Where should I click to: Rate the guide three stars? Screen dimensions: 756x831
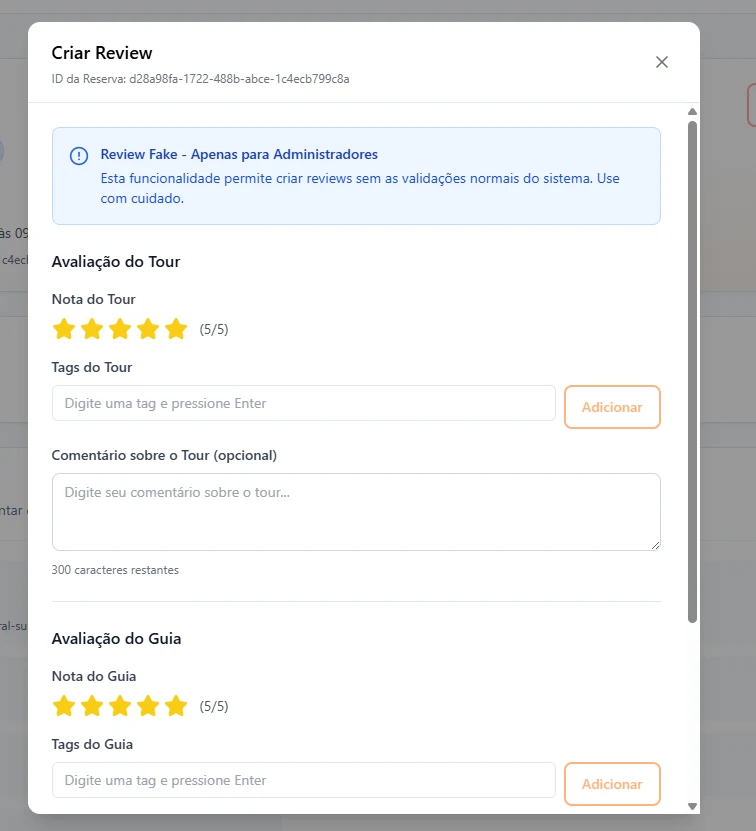click(x=120, y=706)
